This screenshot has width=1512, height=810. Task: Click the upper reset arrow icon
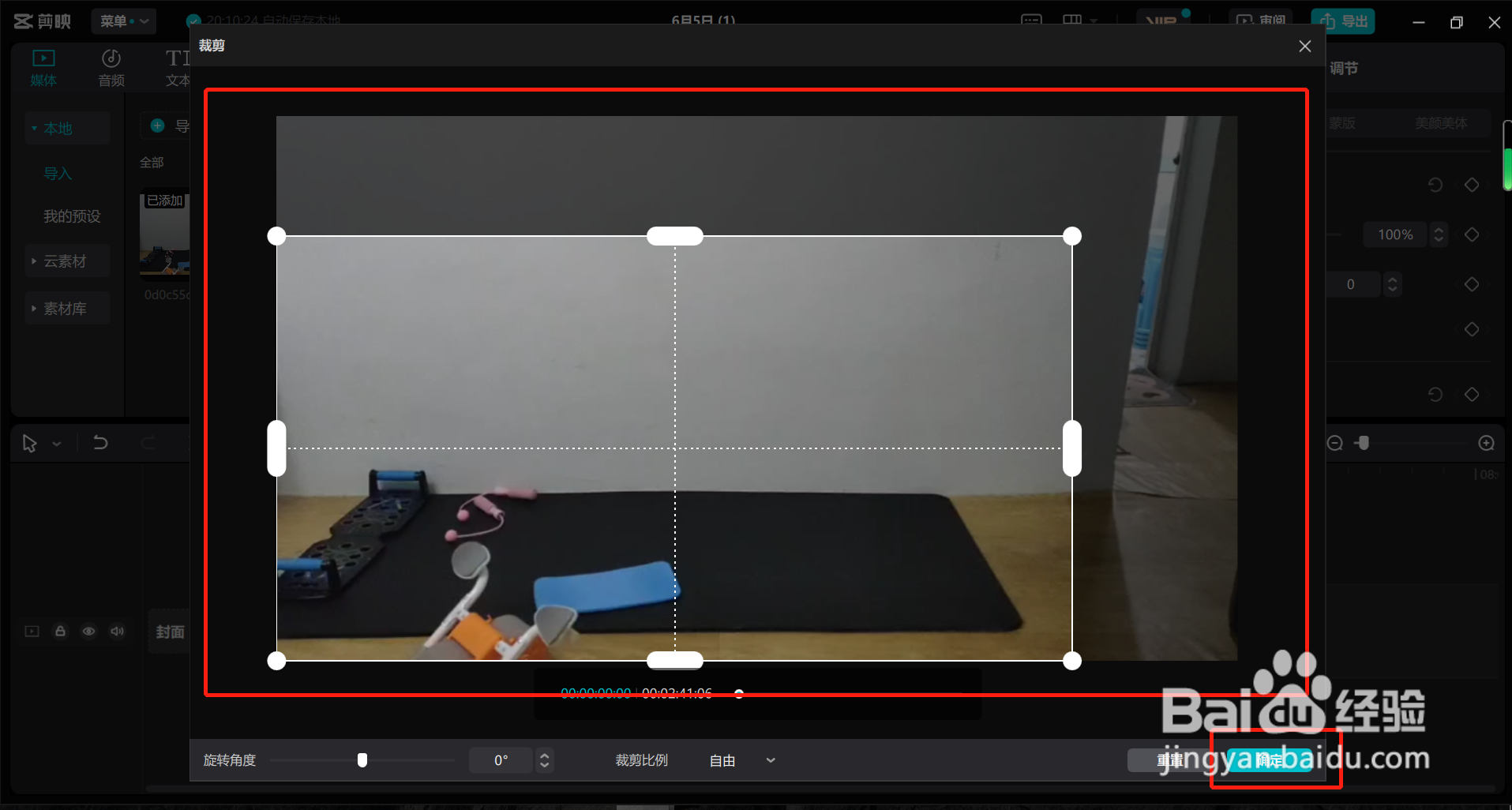1435,185
